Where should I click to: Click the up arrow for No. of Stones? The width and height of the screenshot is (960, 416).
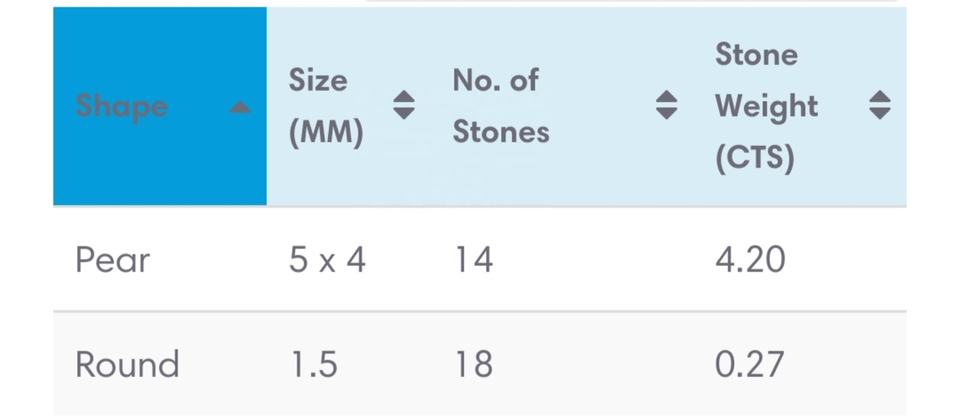click(666, 97)
